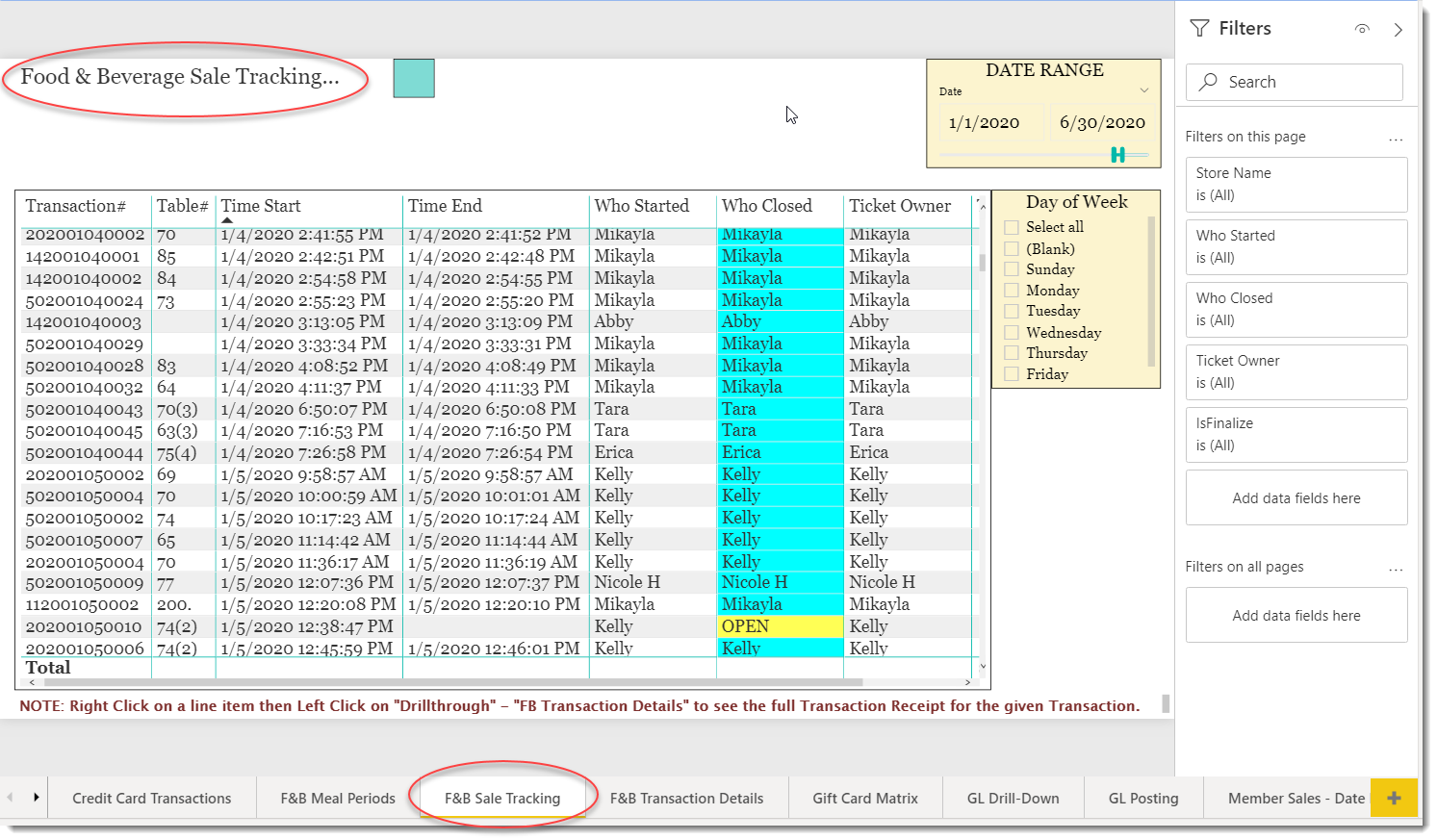This screenshot has height=840, width=1437.
Task: Click the end date field showing 6/30/2020
Action: point(1101,123)
